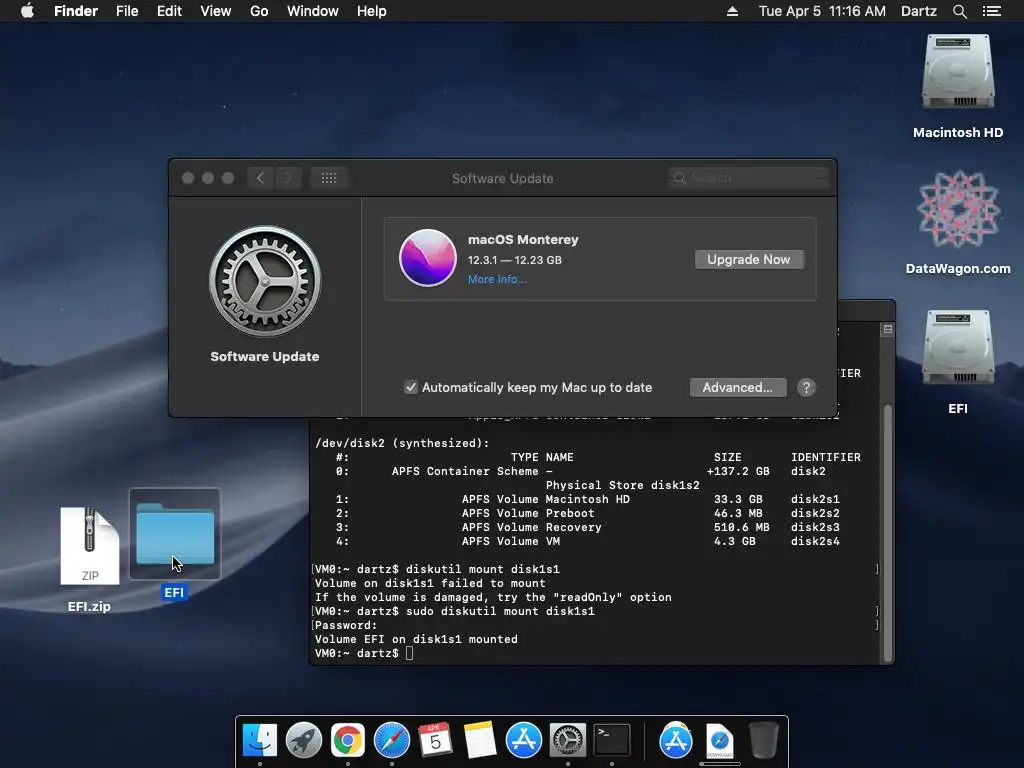
Task: Click the date and time in menu bar
Action: (822, 11)
